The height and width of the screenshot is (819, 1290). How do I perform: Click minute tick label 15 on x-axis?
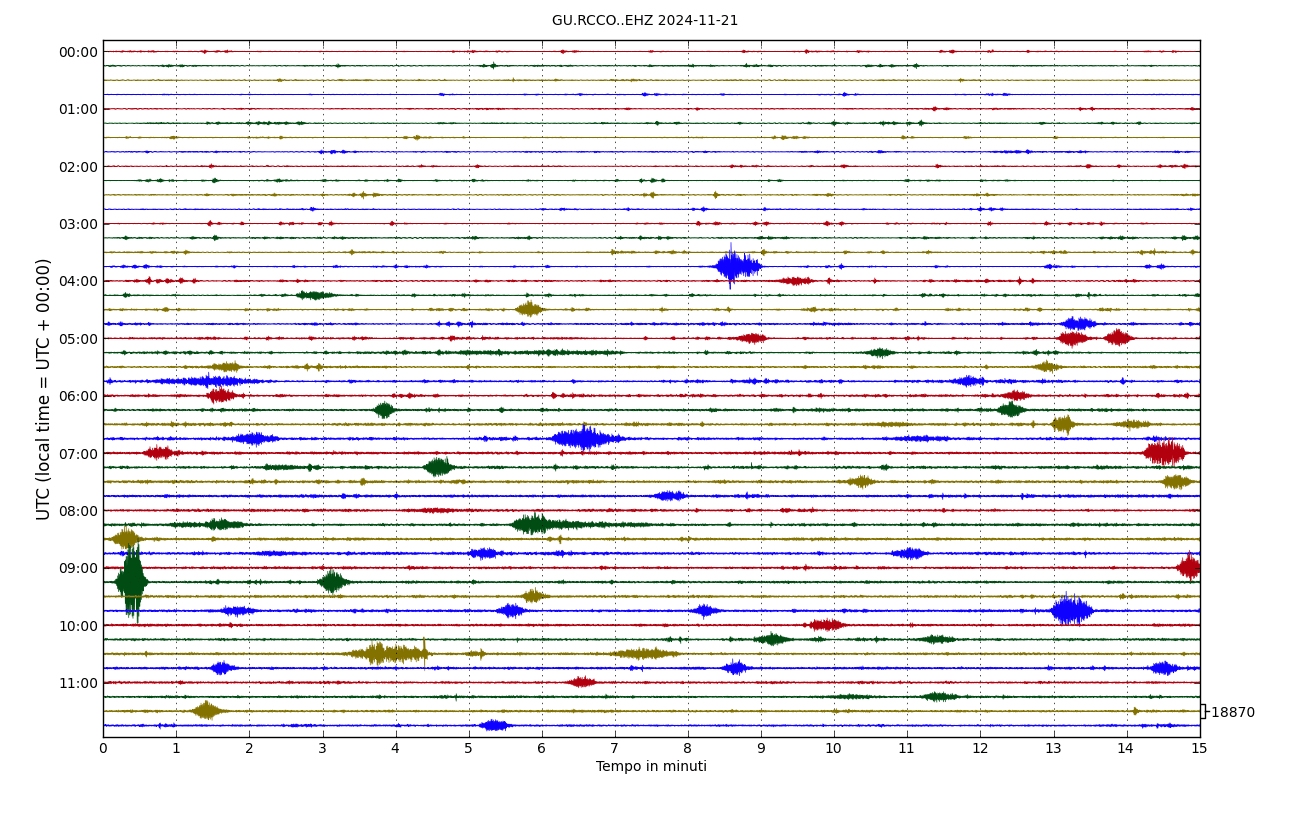1199,748
